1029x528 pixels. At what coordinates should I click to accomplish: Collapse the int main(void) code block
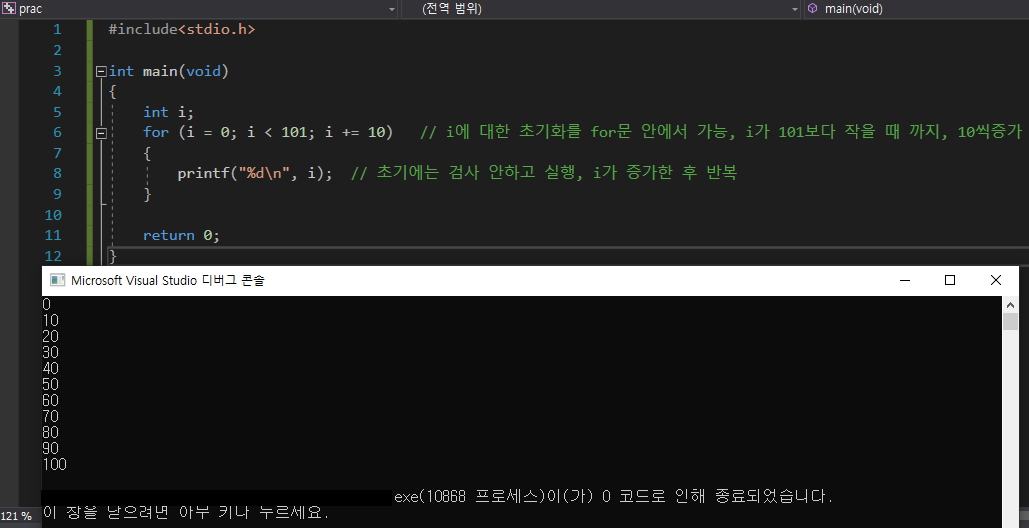[101, 71]
